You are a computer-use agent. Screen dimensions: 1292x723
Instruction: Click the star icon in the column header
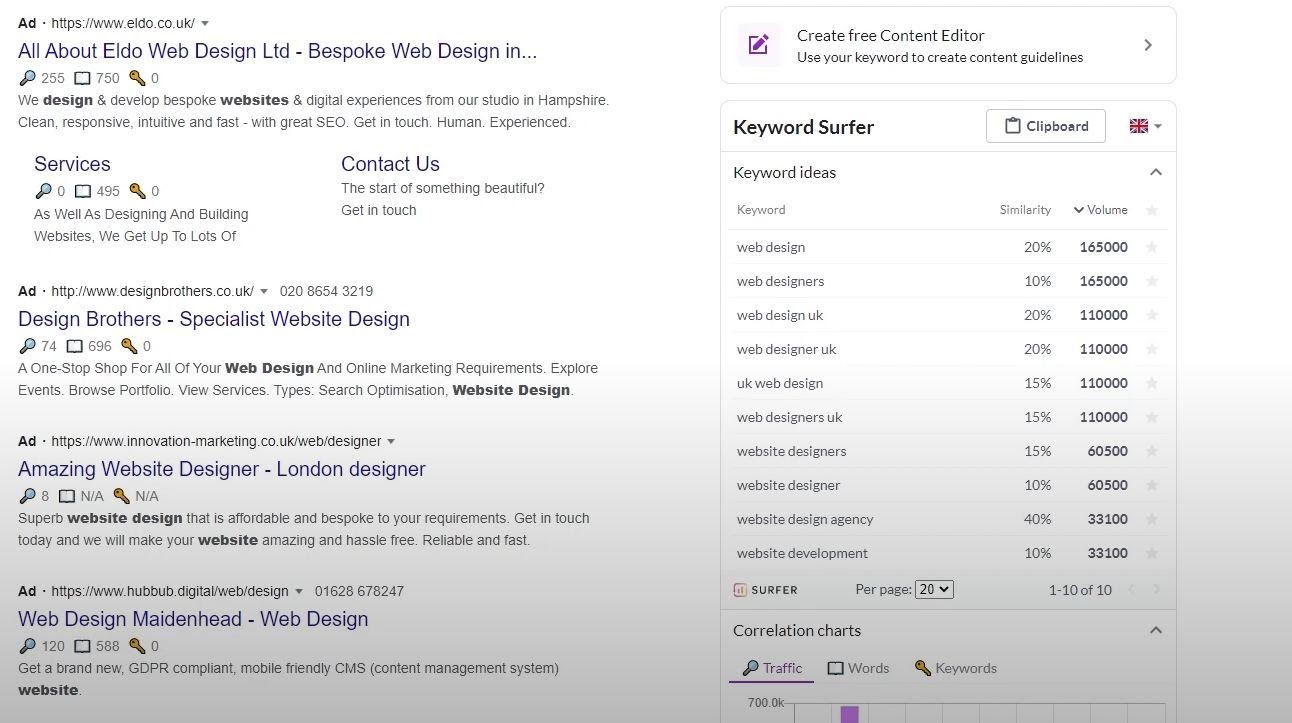[1152, 210]
